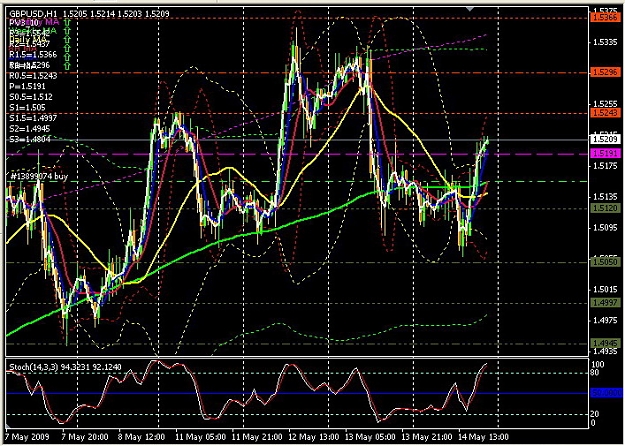
Task: Select the S1.5=1.4997 support label
Action: click(33, 118)
